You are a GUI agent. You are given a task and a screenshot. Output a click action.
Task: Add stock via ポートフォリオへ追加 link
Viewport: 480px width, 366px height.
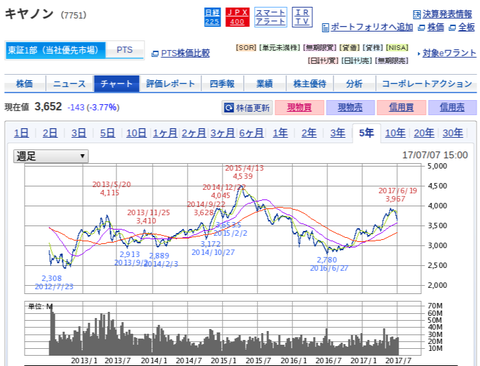[x=367, y=27]
